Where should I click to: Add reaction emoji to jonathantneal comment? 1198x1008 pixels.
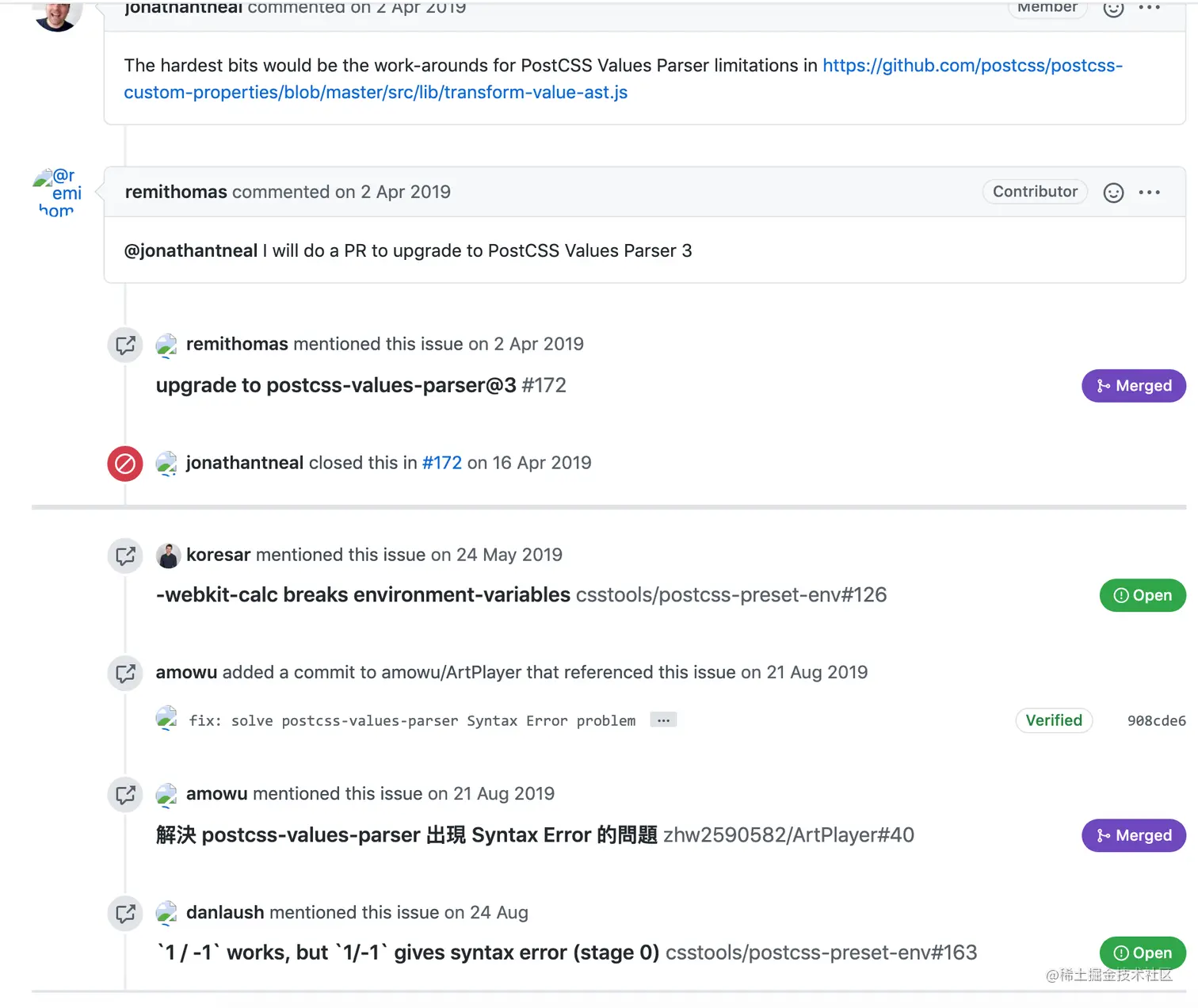[1113, 8]
